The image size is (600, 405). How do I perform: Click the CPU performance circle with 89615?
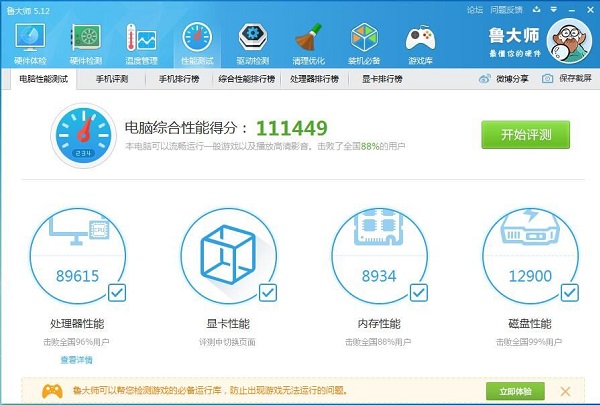(78, 256)
